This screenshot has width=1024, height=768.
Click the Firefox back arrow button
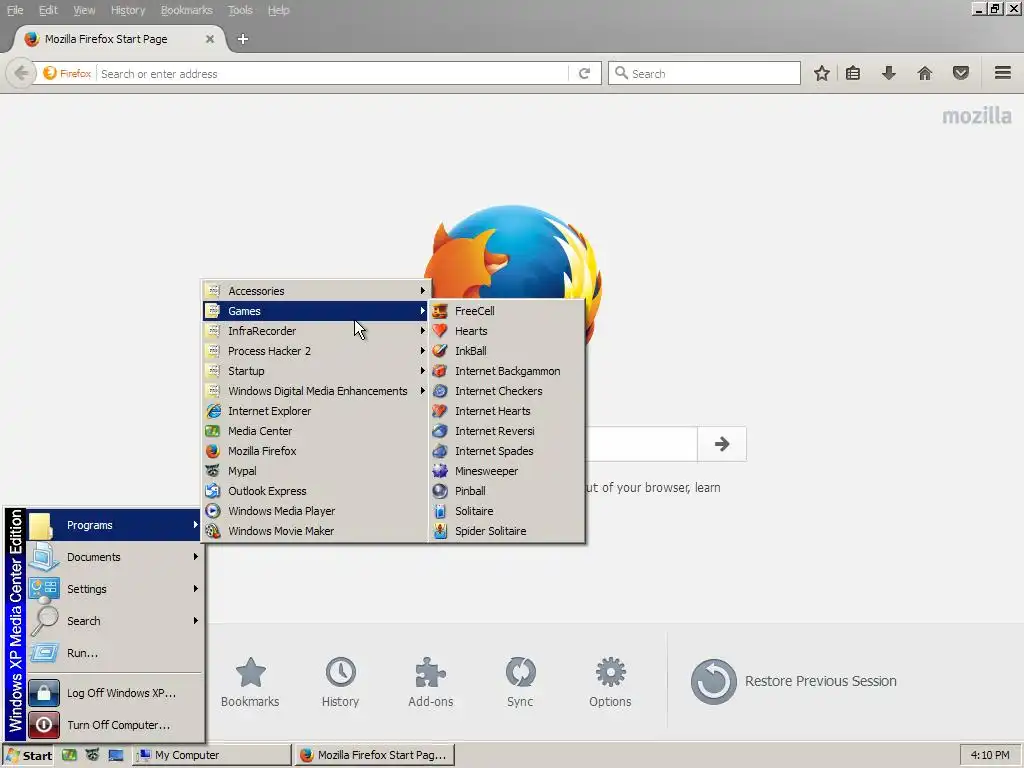pos(21,73)
